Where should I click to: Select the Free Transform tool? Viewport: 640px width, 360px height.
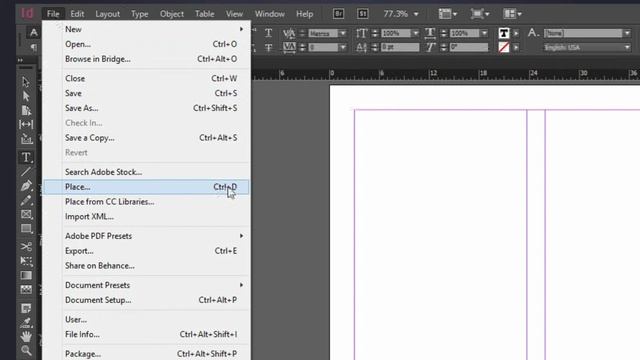26,261
